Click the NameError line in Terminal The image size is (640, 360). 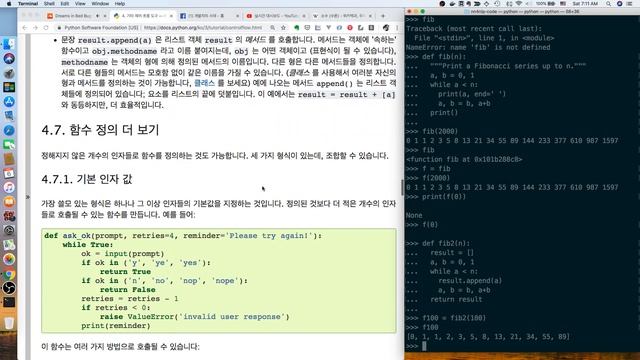(478, 47)
